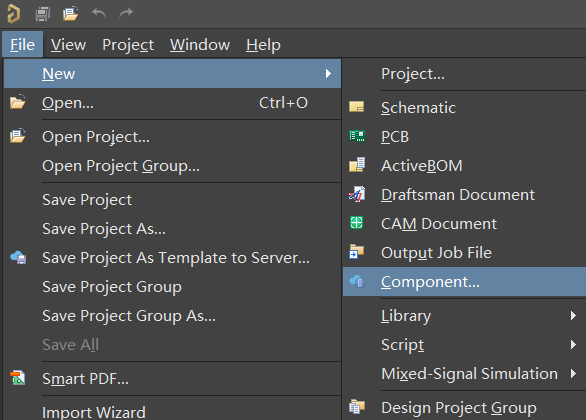The height and width of the screenshot is (420, 586).
Task: Open the View menu
Action: click(68, 44)
